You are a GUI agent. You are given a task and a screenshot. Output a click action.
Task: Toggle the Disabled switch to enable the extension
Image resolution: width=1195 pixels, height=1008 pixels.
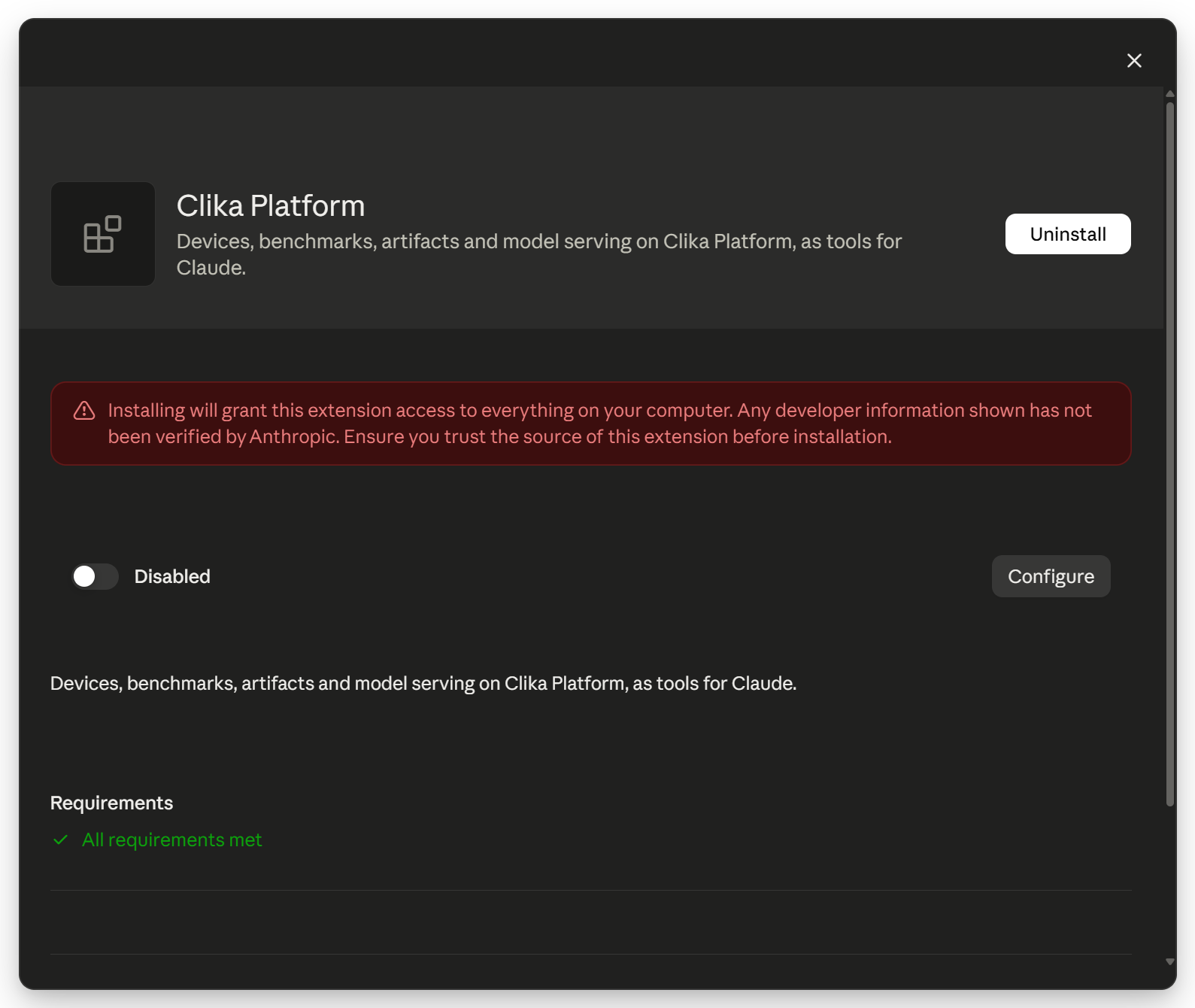point(95,576)
